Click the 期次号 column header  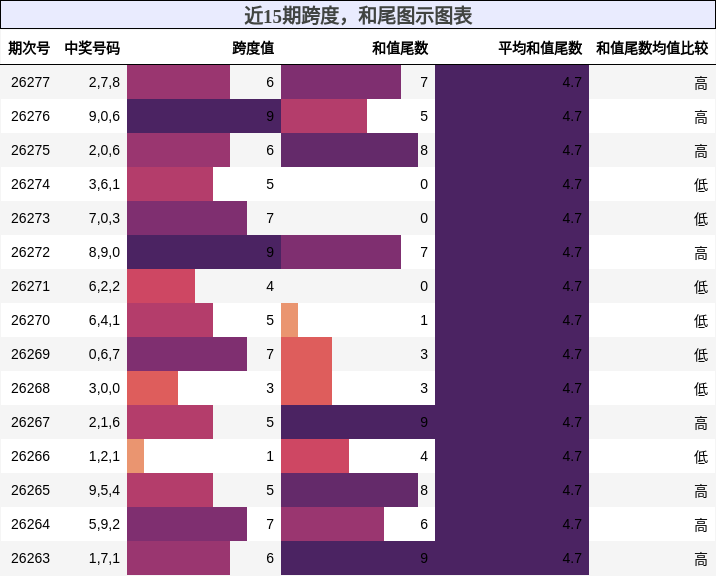pyautogui.click(x=29, y=48)
